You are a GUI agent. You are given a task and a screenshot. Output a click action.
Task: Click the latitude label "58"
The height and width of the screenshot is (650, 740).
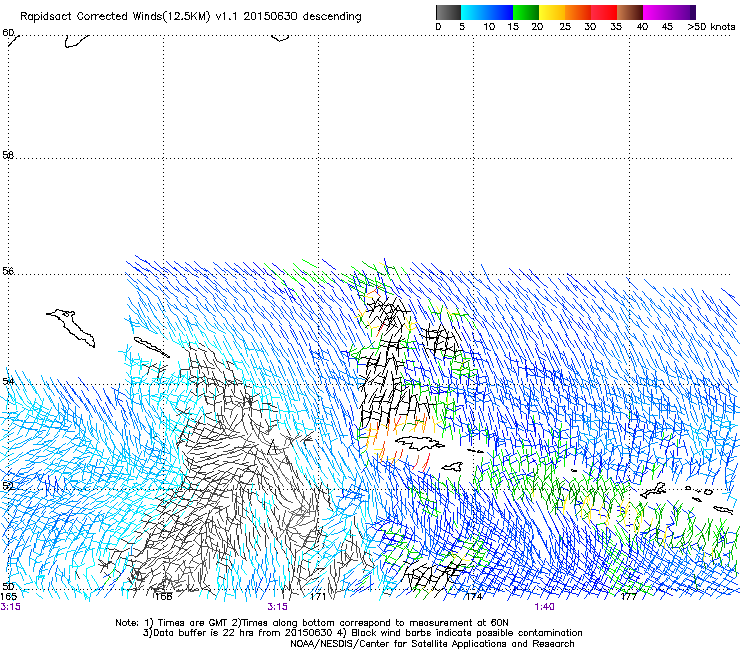point(8,155)
